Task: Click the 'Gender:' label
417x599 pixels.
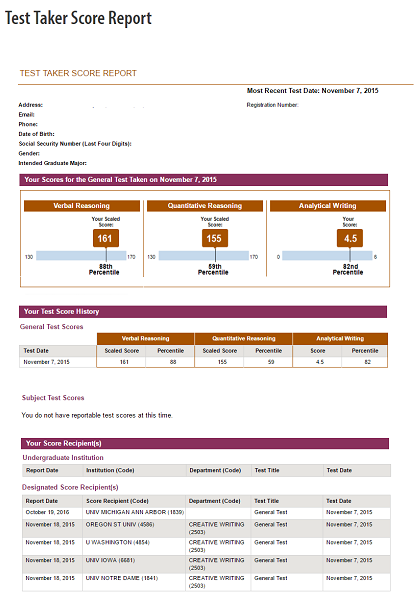Action: (29, 153)
